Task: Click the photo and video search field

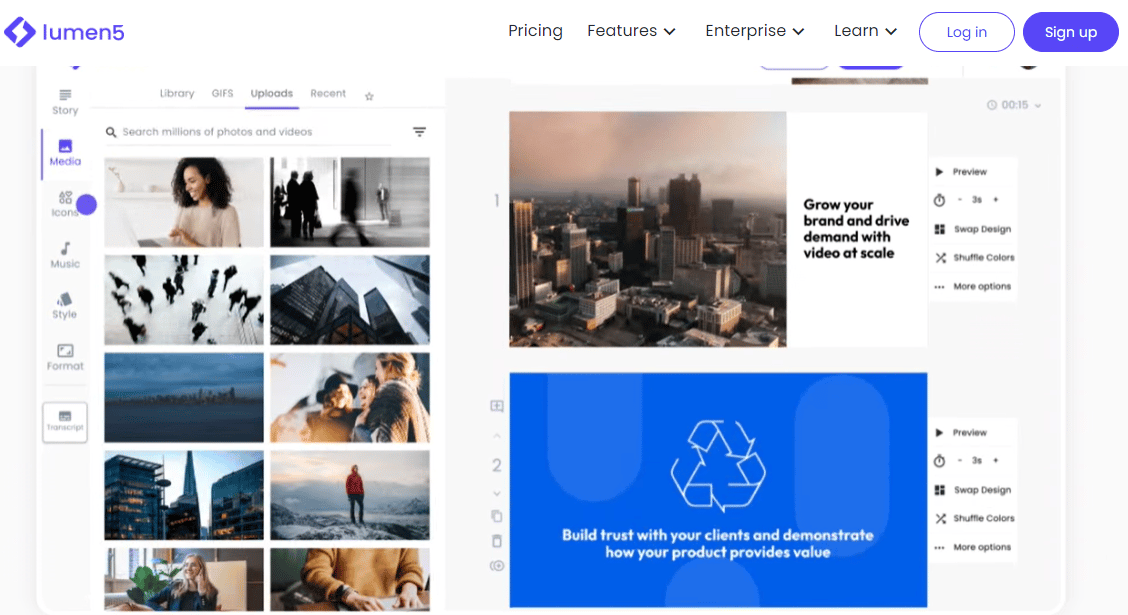Action: (249, 132)
